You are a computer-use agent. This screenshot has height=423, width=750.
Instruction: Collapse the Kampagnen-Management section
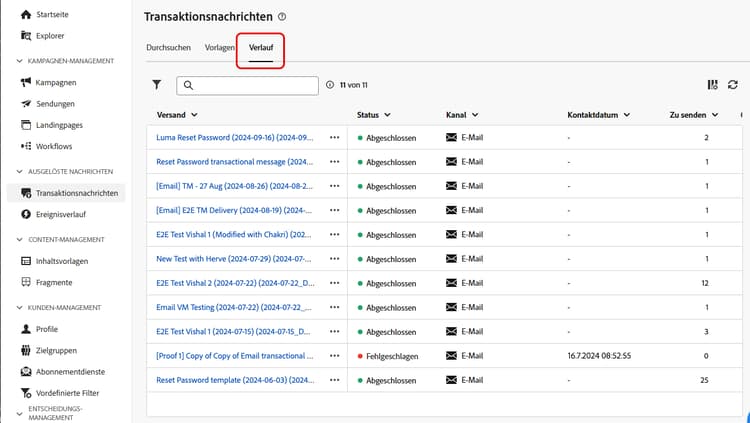tap(20, 61)
